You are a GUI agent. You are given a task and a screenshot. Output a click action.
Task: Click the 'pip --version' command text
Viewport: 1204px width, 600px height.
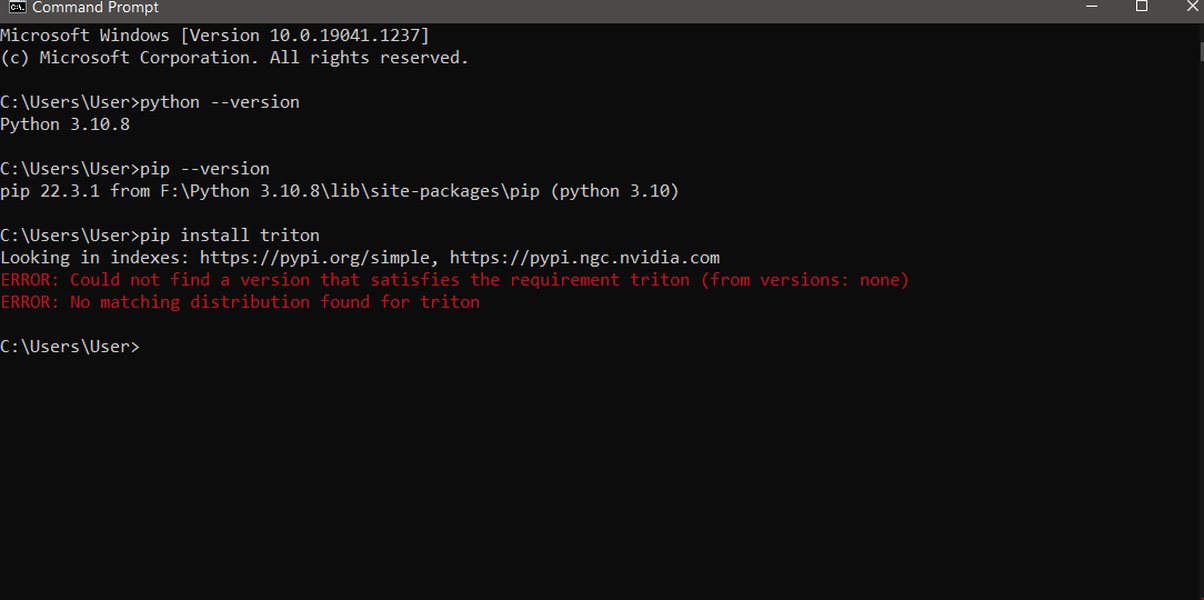click(x=205, y=169)
